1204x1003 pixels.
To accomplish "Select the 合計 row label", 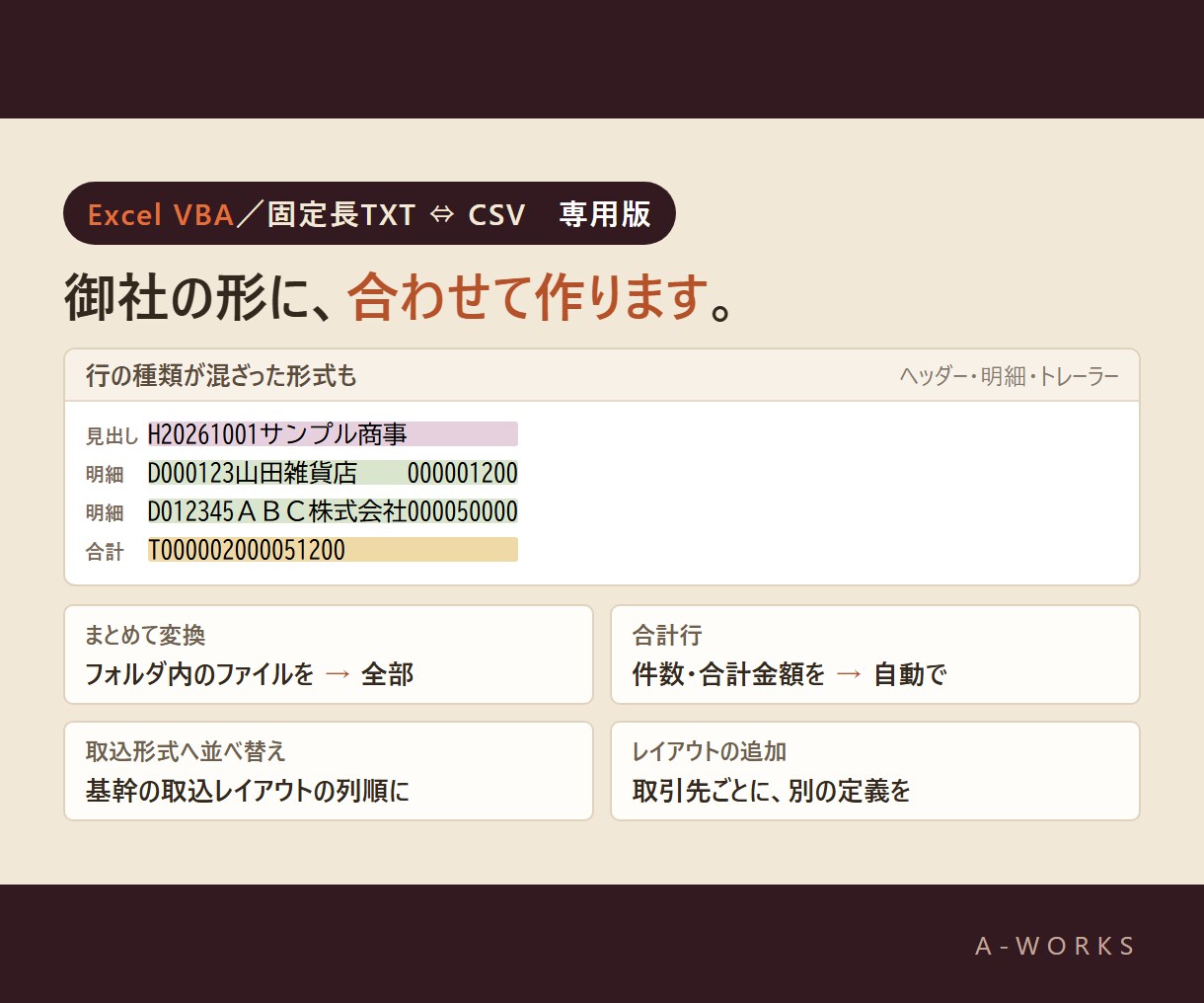I will coord(105,552).
